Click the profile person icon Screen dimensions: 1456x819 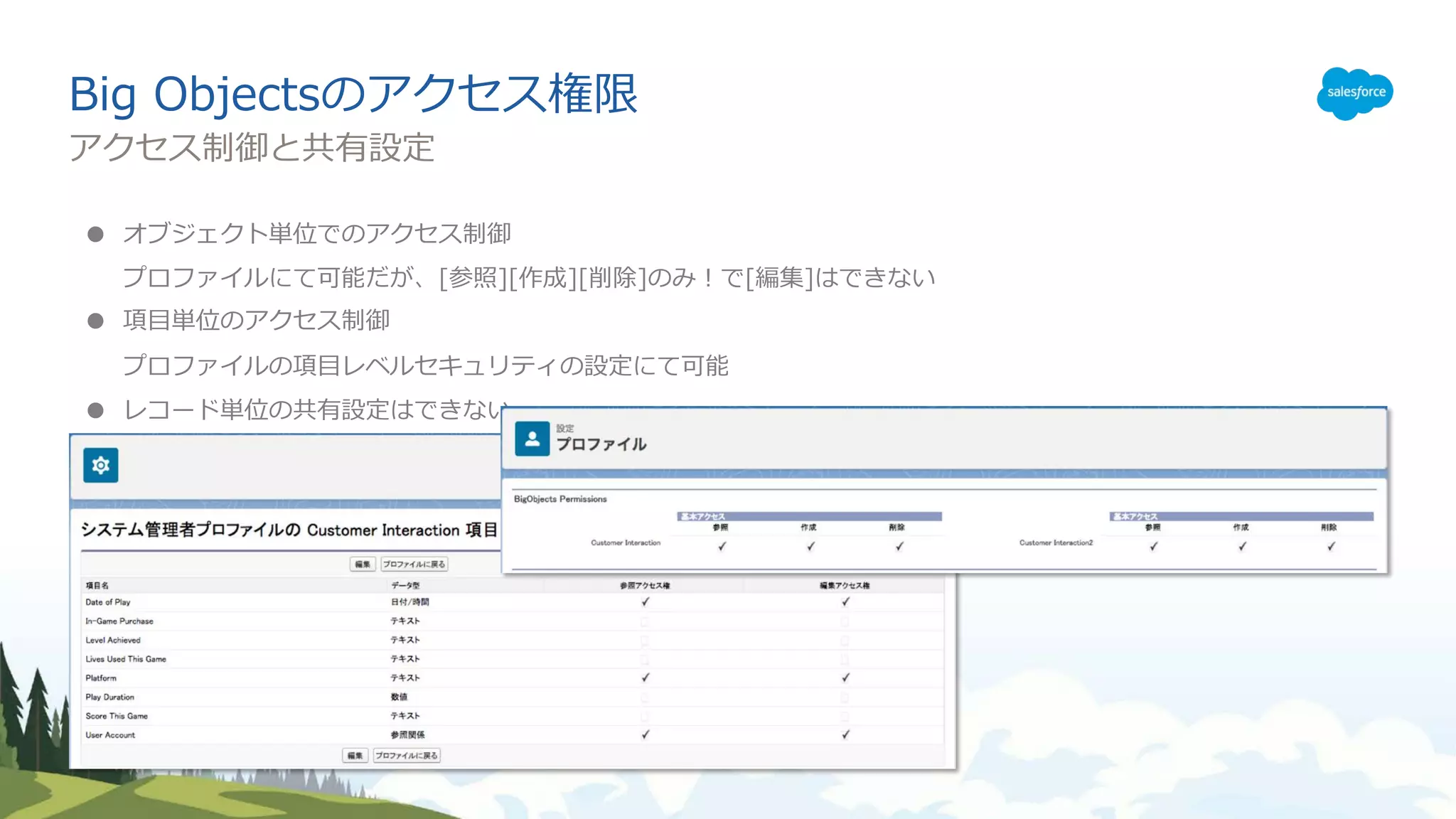tap(532, 439)
